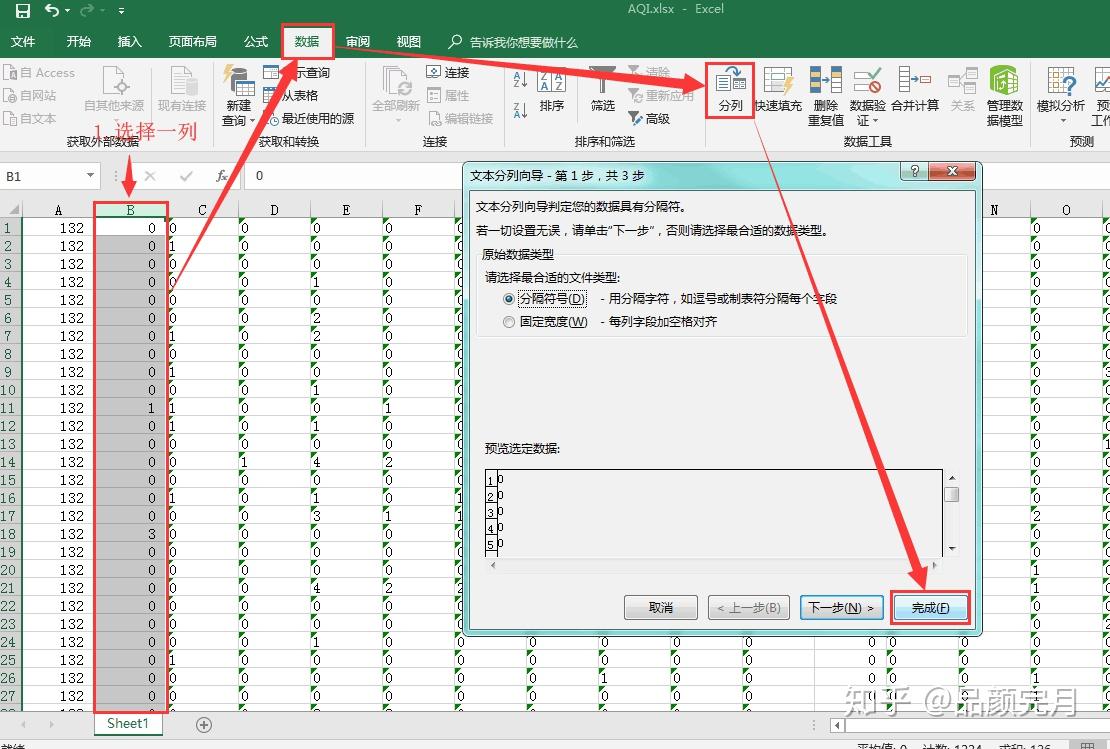
Task: Select the Sheet1 tab
Action: tap(127, 724)
